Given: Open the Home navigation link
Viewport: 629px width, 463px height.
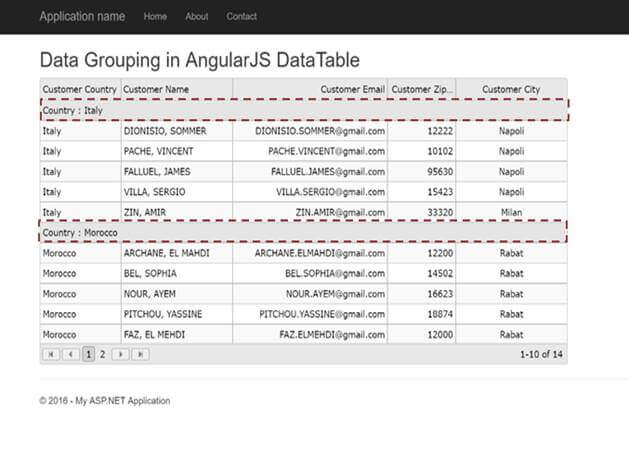Looking at the screenshot, I should (155, 16).
